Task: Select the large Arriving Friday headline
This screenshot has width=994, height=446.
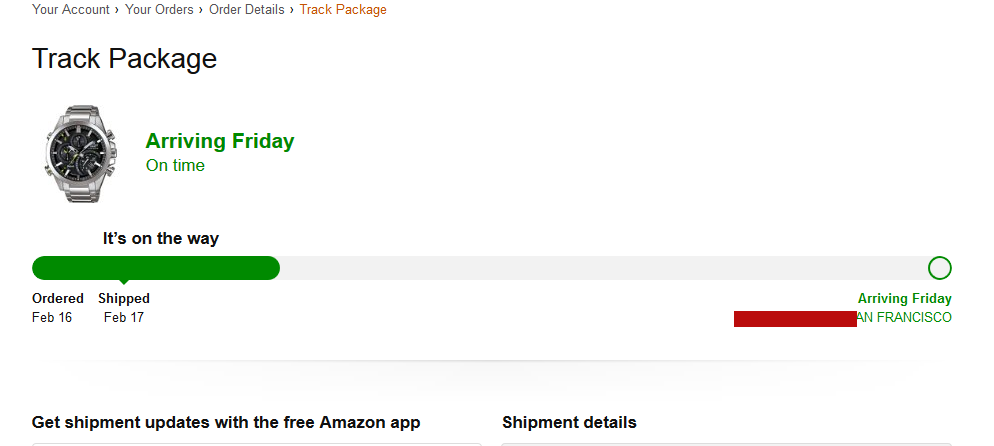Action: point(220,141)
